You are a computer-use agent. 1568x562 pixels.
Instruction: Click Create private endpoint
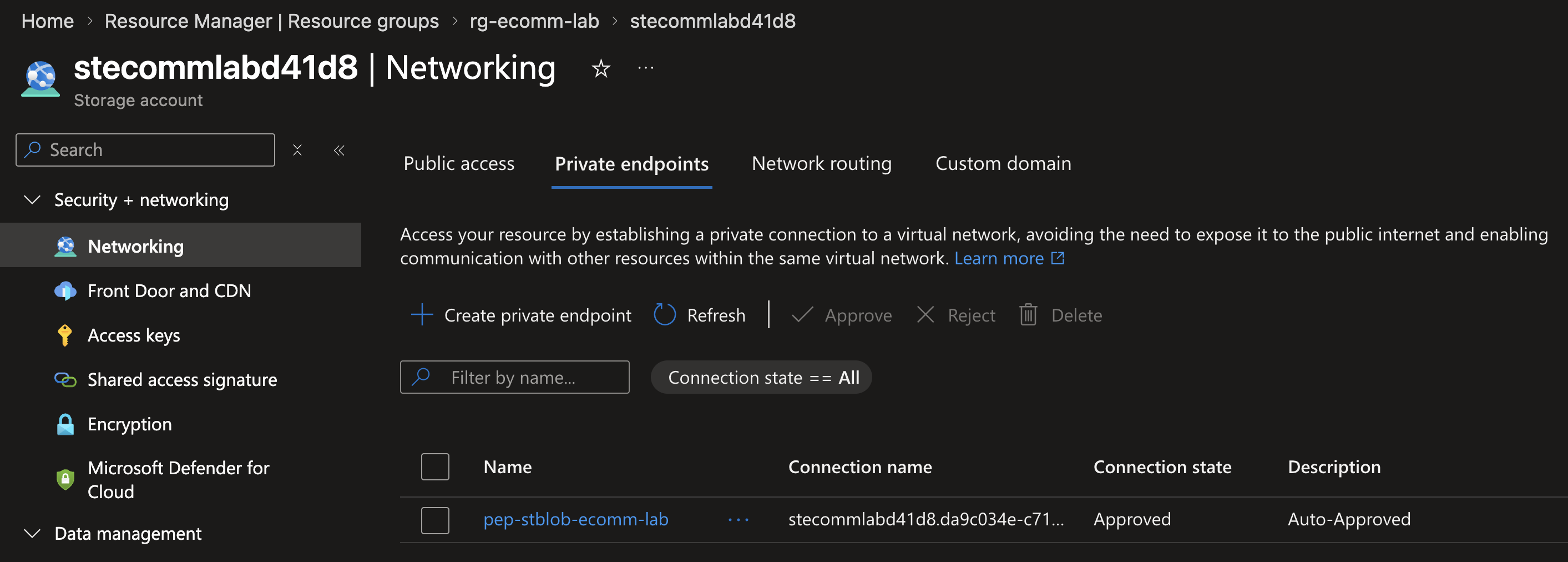pos(522,315)
